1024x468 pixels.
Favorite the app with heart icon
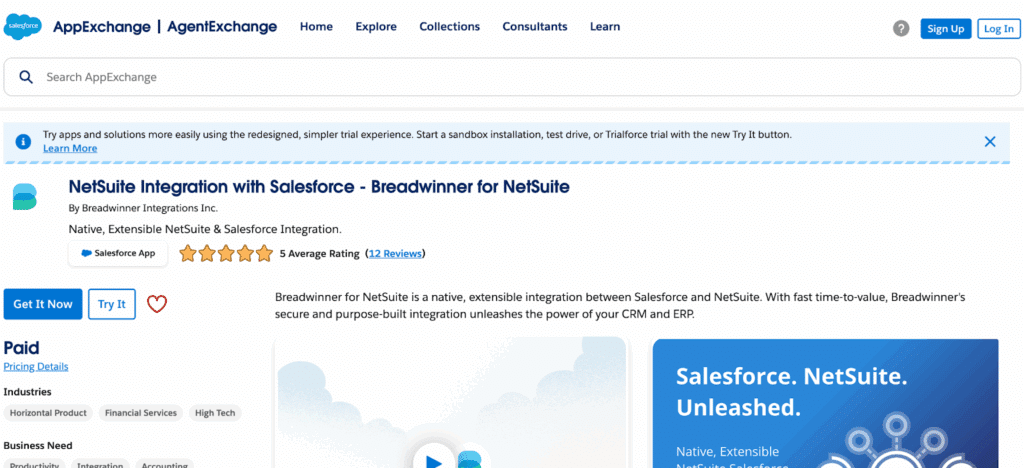click(x=157, y=304)
